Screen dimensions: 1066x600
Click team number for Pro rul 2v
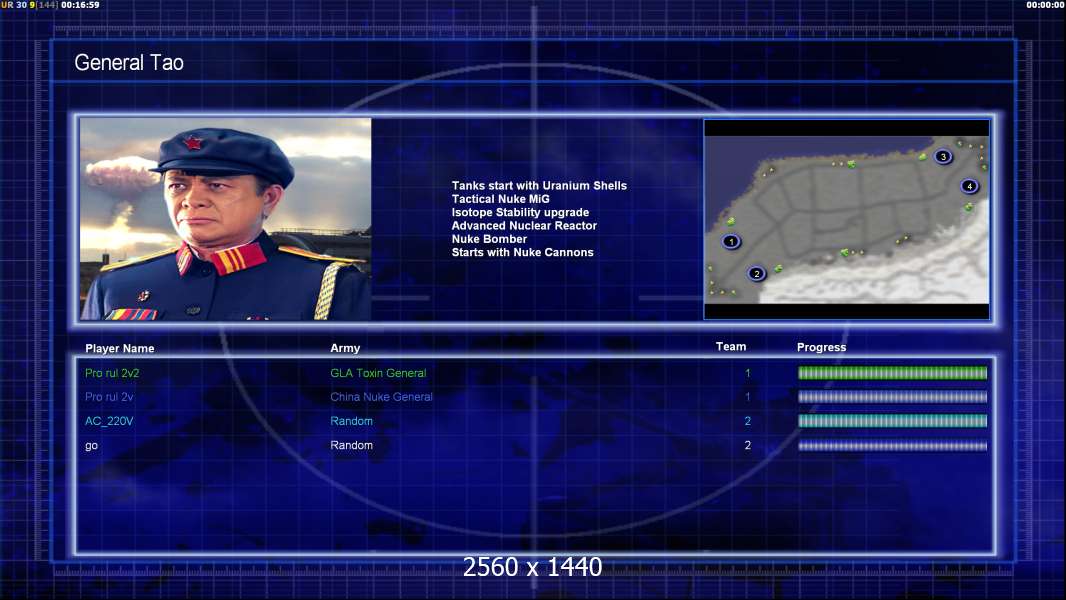(x=748, y=397)
